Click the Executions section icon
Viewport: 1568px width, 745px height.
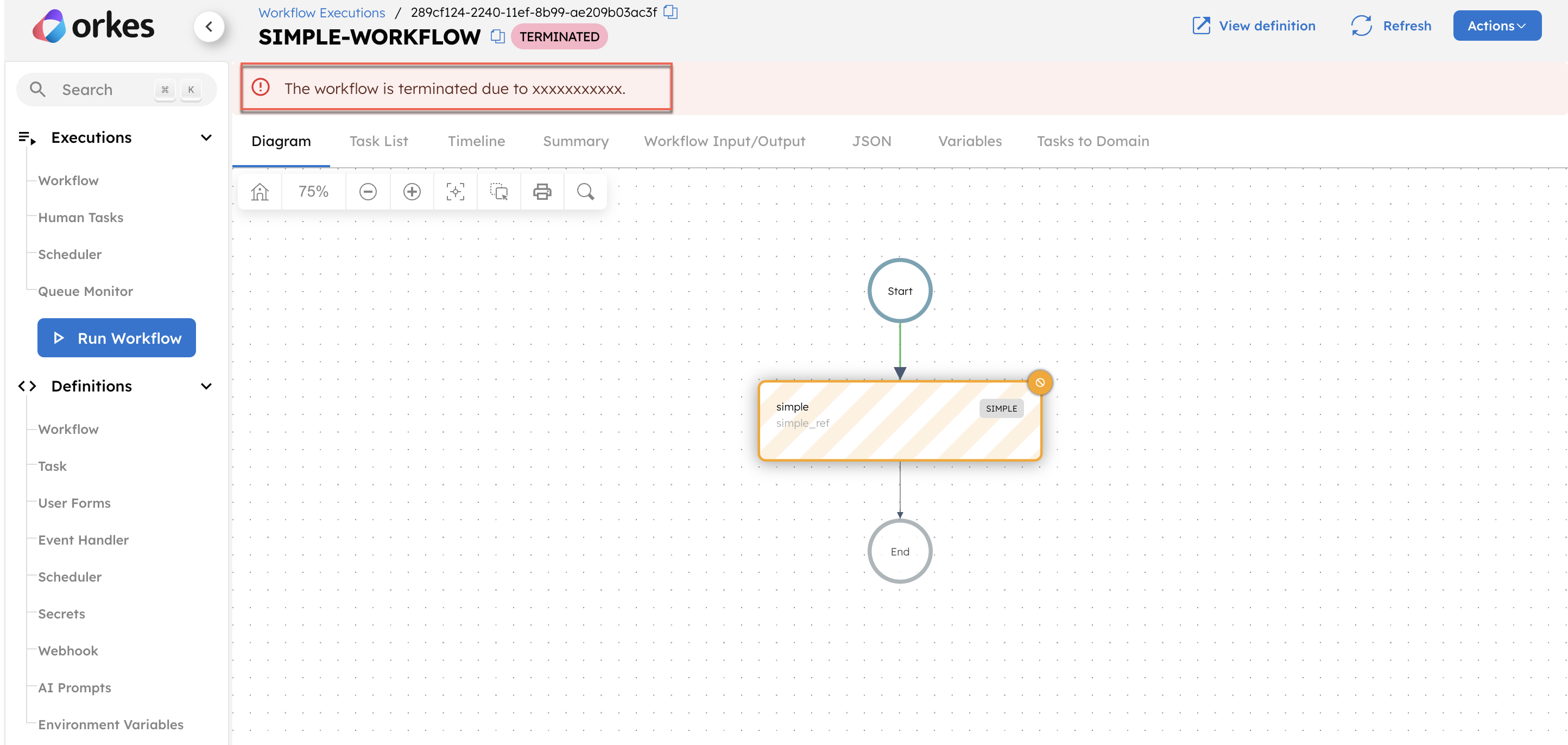pyautogui.click(x=27, y=137)
